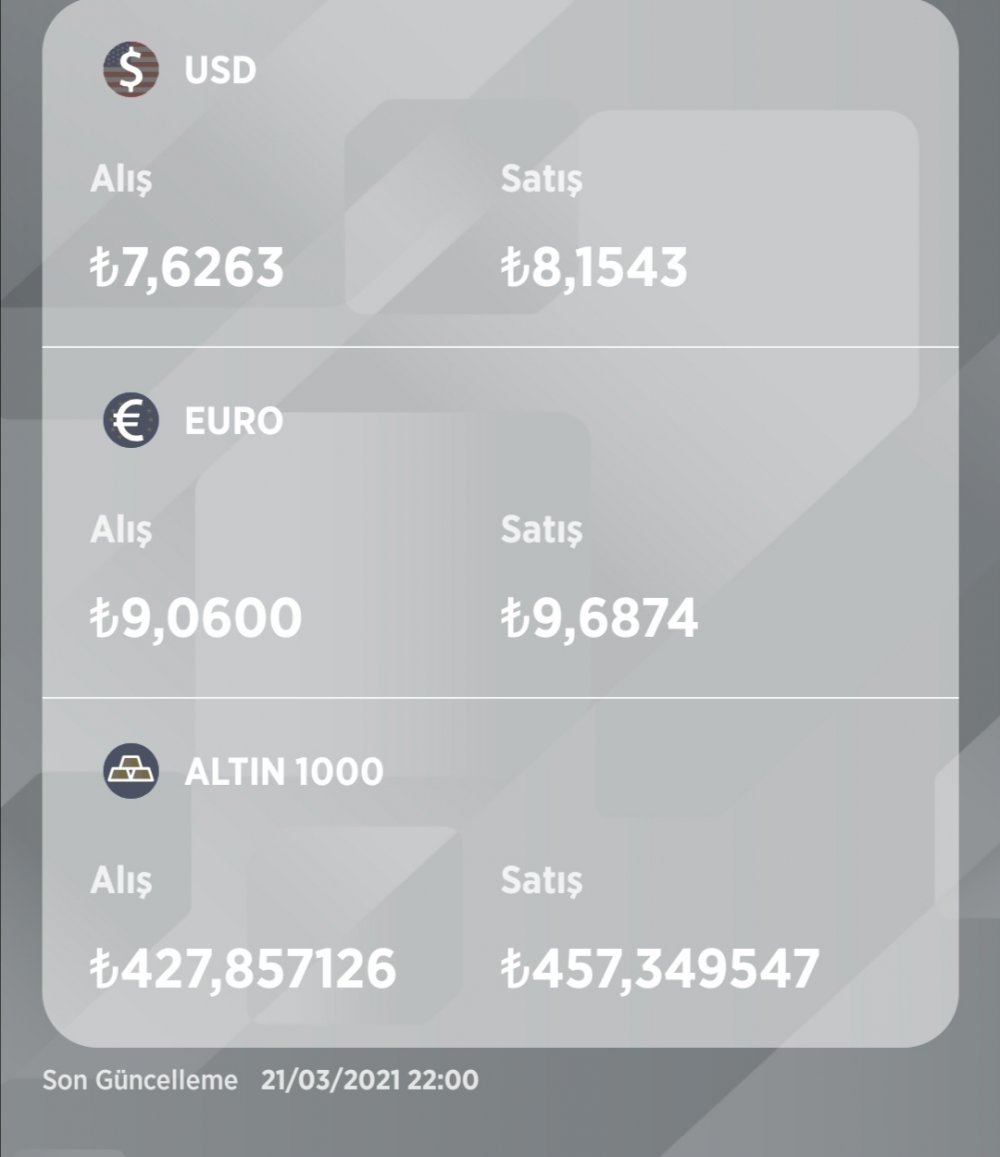Click the 21/03/2021 22:00 update timestamp
This screenshot has height=1157, width=1000.
370,1081
